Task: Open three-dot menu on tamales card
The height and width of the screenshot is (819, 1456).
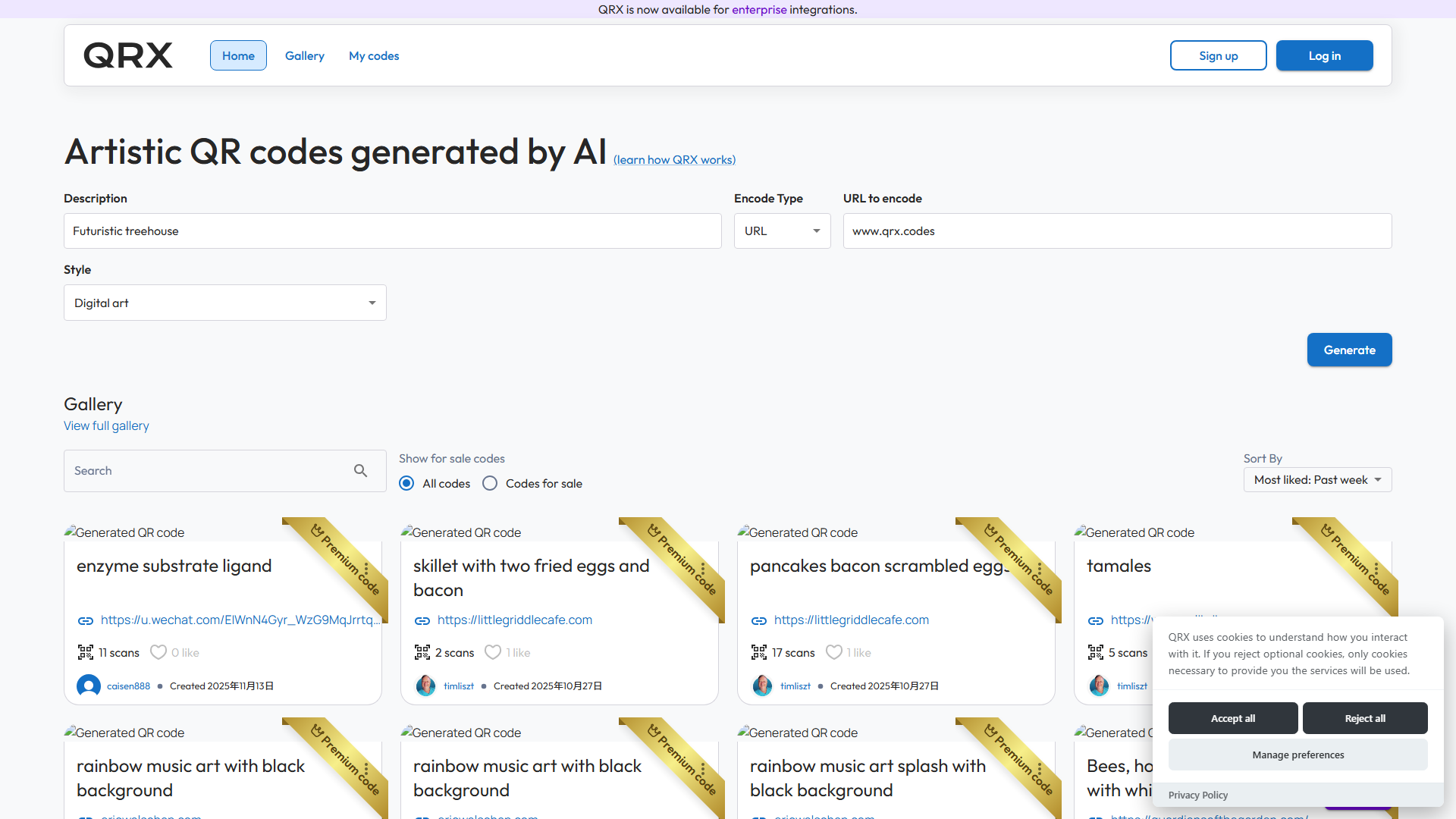Action: (x=1376, y=570)
